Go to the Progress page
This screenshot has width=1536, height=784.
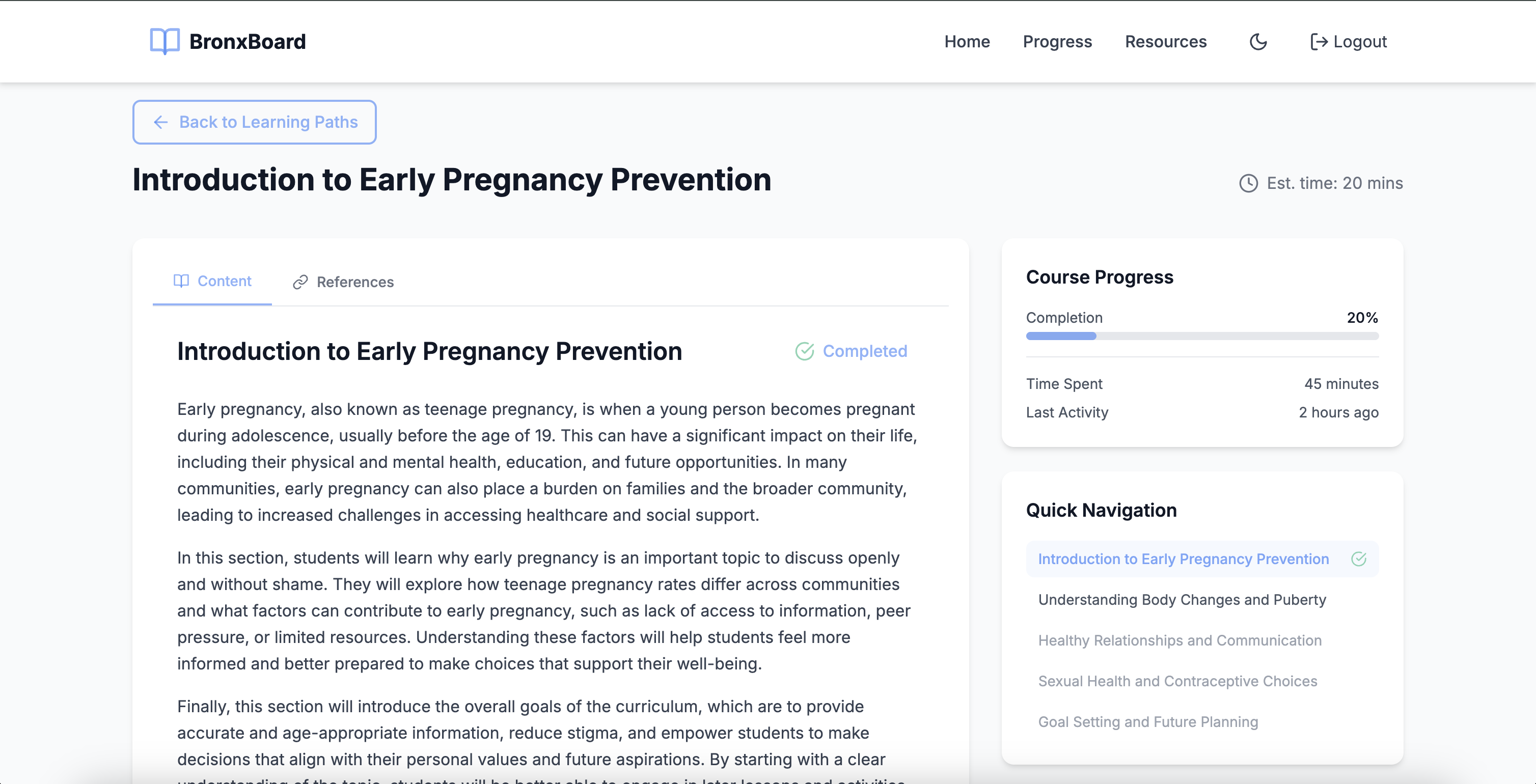[1057, 42]
